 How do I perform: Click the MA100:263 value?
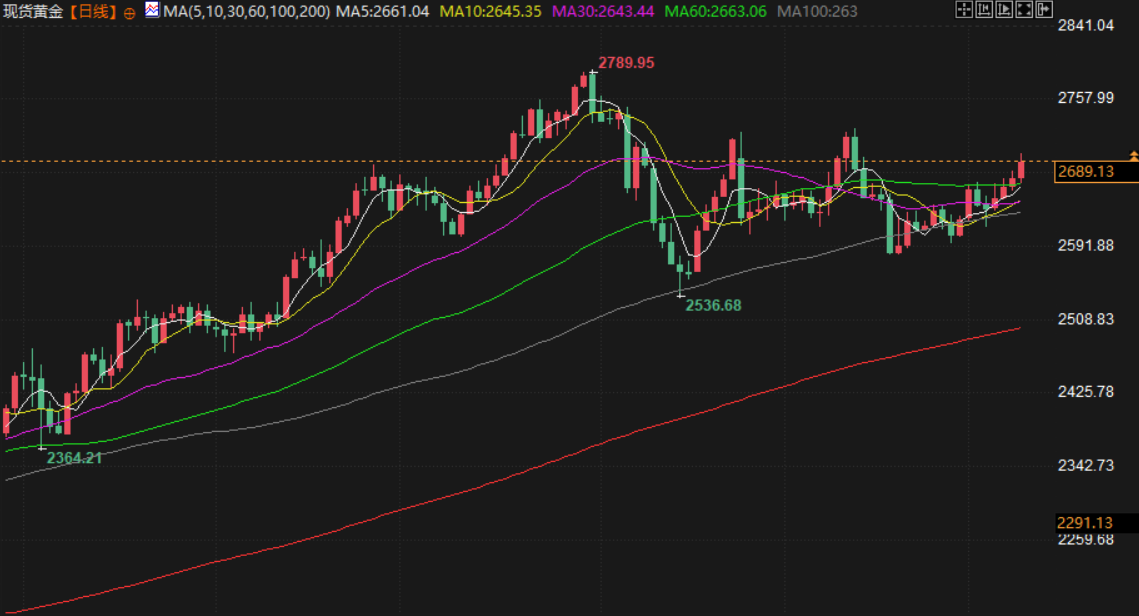pos(817,12)
